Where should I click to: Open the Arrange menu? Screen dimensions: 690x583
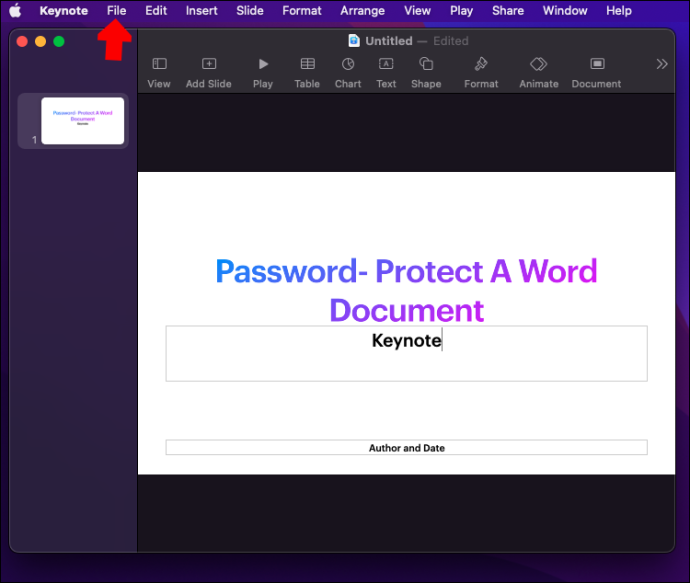tap(363, 11)
